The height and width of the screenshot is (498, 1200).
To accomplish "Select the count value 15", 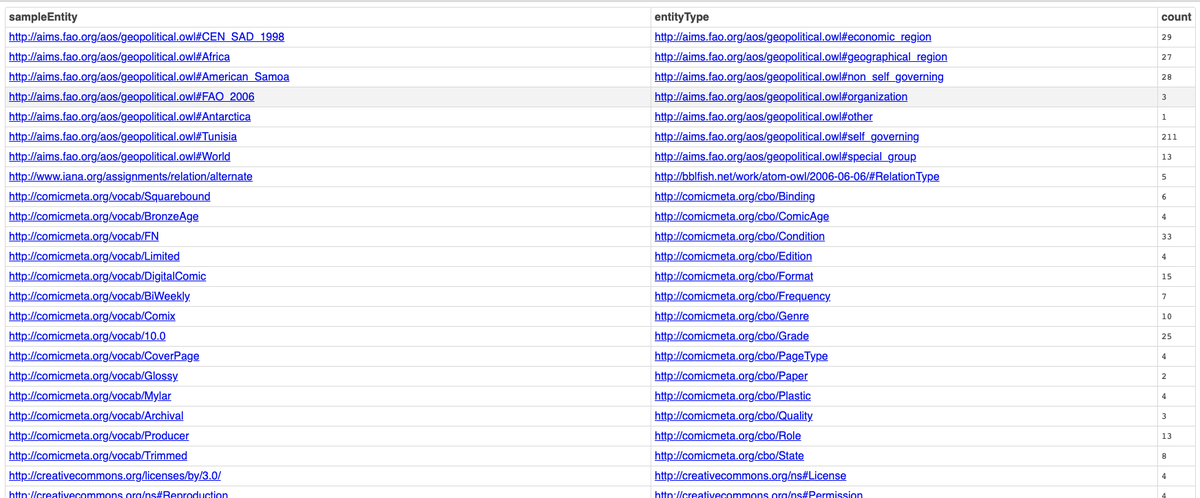I will (x=1166, y=277).
